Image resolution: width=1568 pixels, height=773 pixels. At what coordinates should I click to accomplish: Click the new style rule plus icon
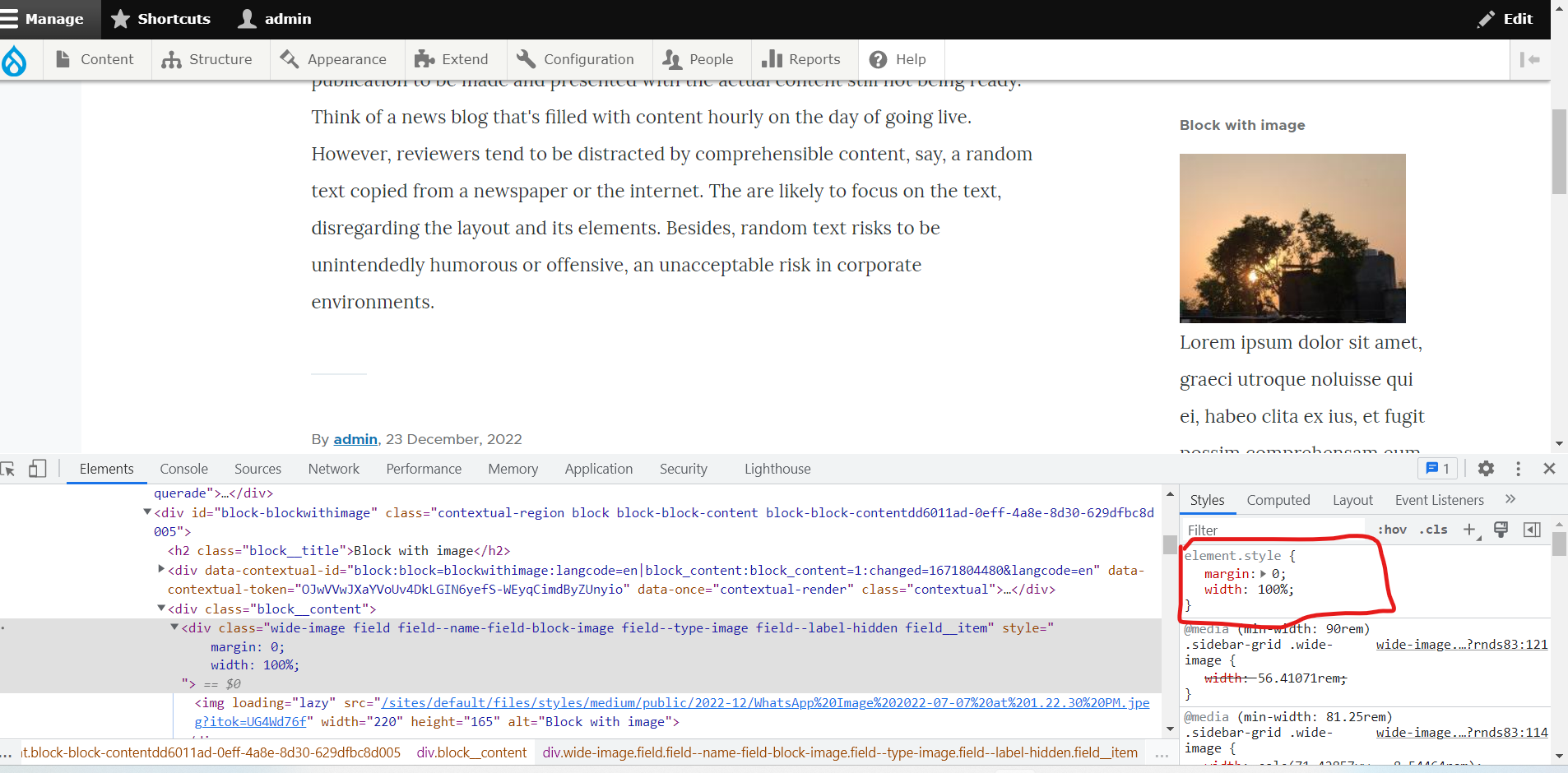[x=1470, y=530]
